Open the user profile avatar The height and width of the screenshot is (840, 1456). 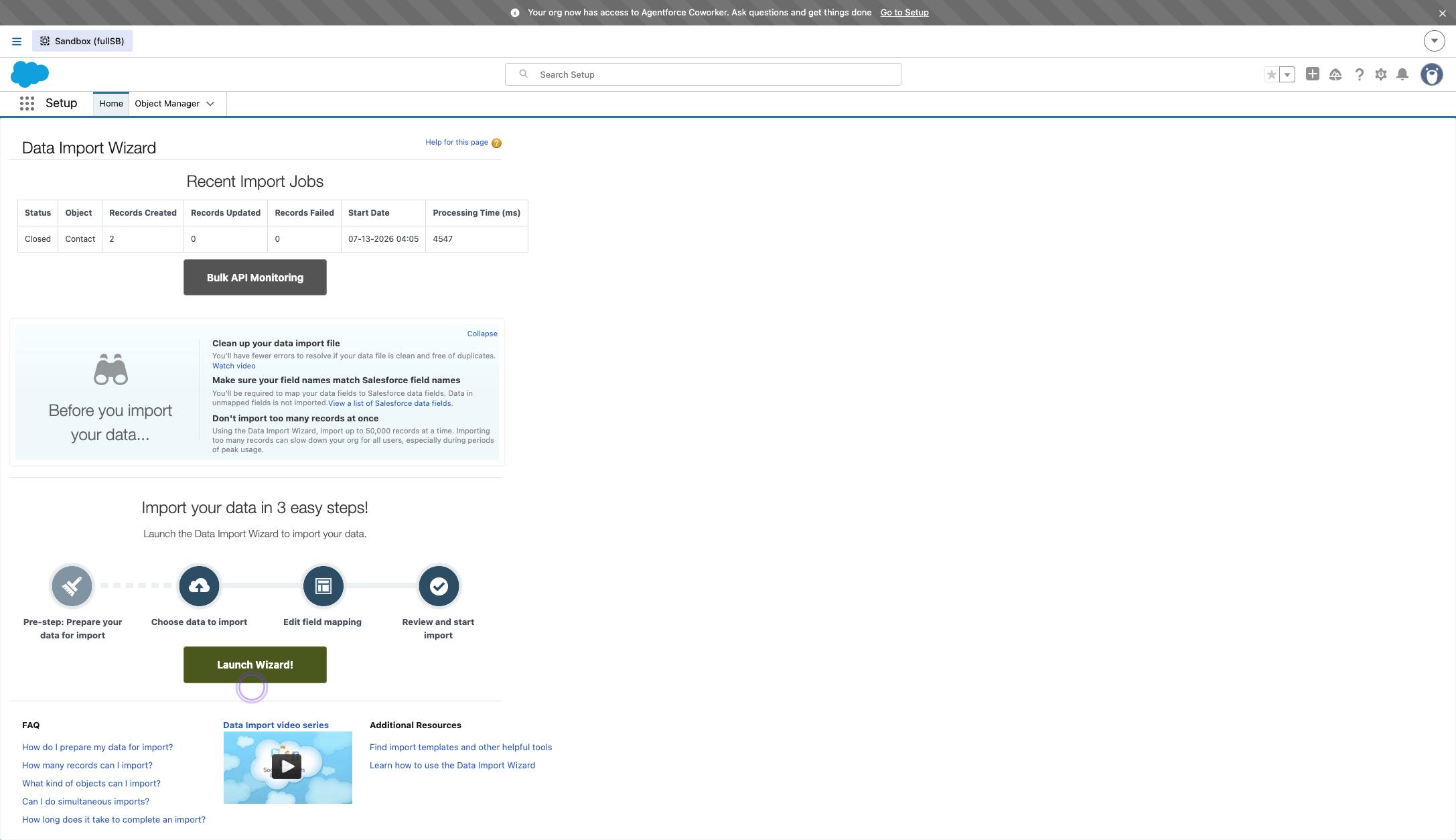(x=1432, y=74)
